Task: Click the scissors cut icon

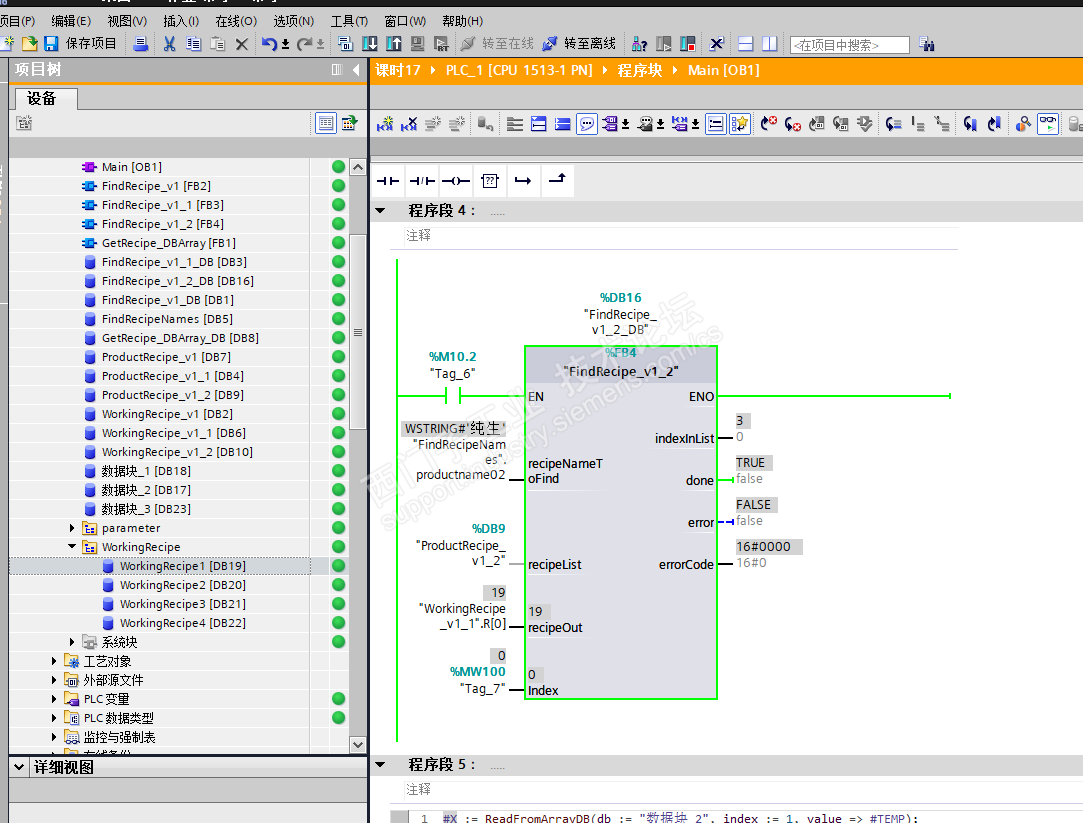Action: coord(169,44)
